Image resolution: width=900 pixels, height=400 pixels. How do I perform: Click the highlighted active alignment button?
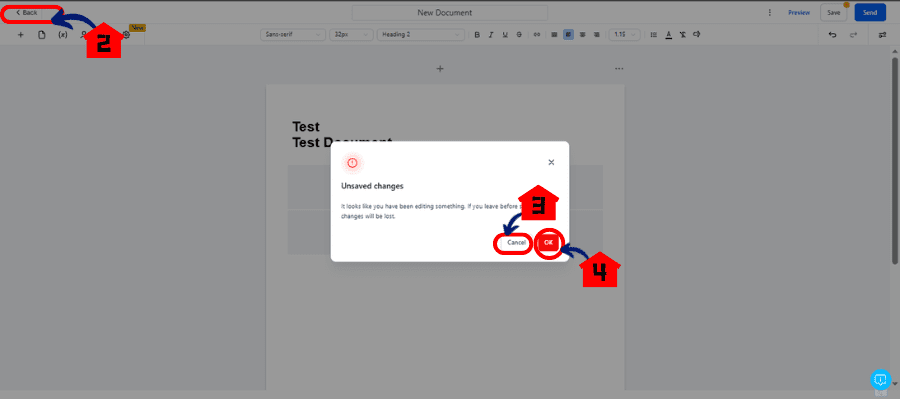point(568,35)
